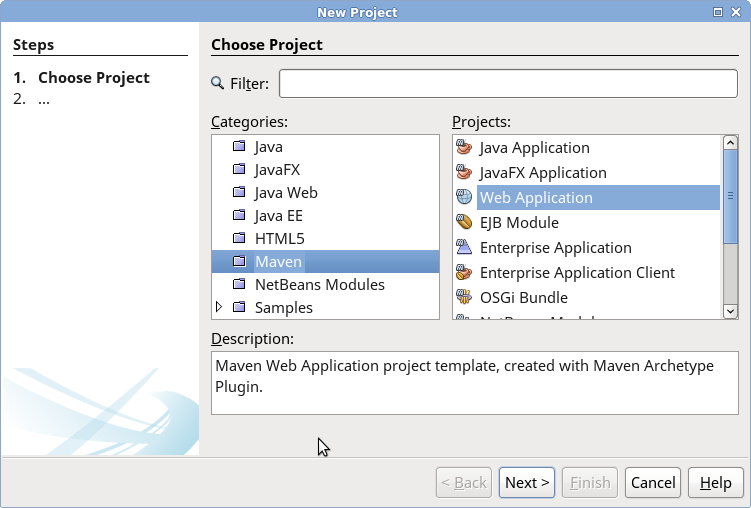Click the Web Application globe icon
The height and width of the screenshot is (508, 751).
coord(464,198)
